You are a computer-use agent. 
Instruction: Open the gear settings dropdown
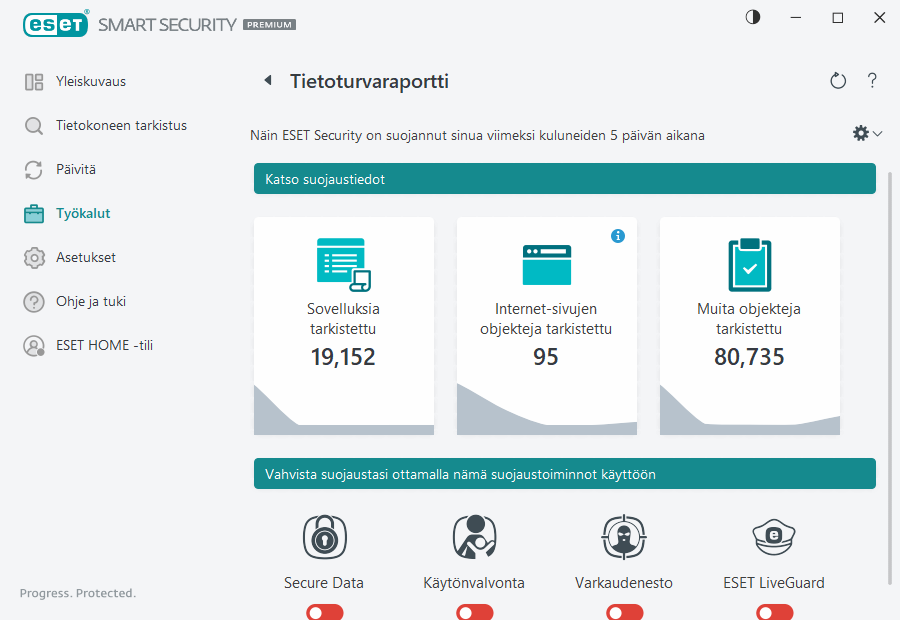click(866, 132)
